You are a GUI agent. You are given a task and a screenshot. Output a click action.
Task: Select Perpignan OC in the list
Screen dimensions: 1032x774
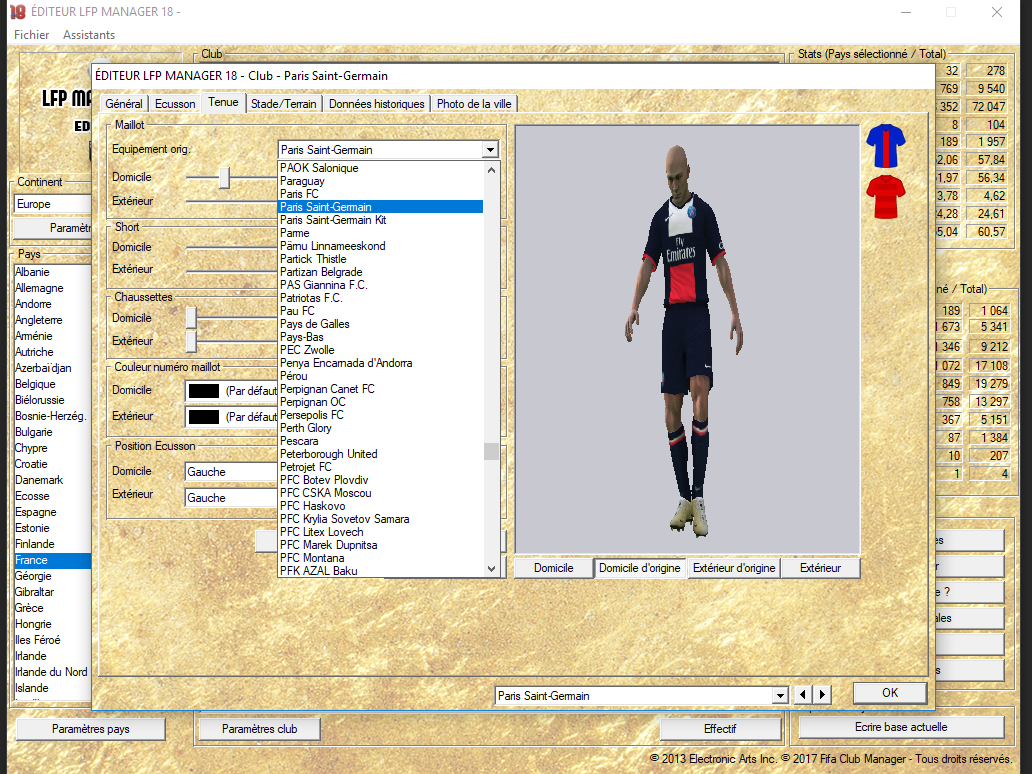coord(381,402)
